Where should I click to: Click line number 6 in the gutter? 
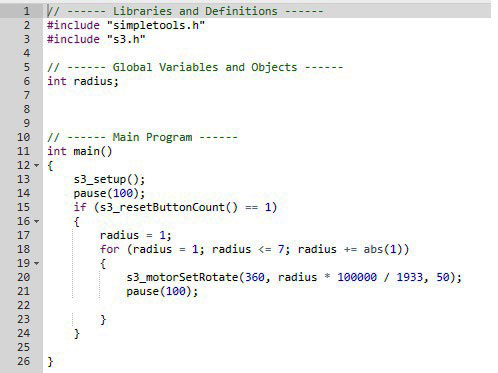point(26,81)
